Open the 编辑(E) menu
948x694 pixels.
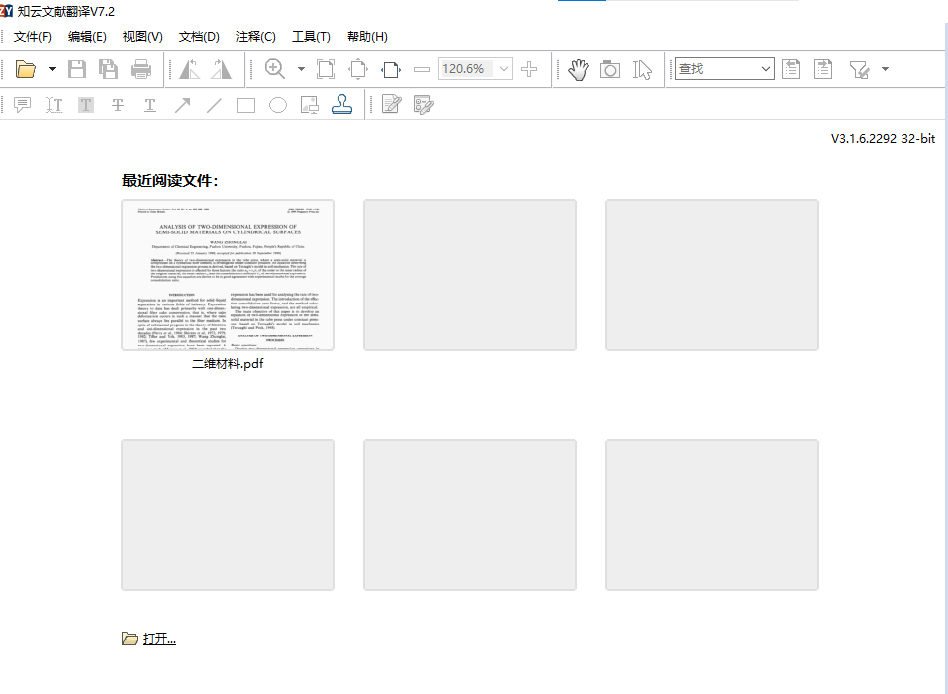click(x=87, y=37)
